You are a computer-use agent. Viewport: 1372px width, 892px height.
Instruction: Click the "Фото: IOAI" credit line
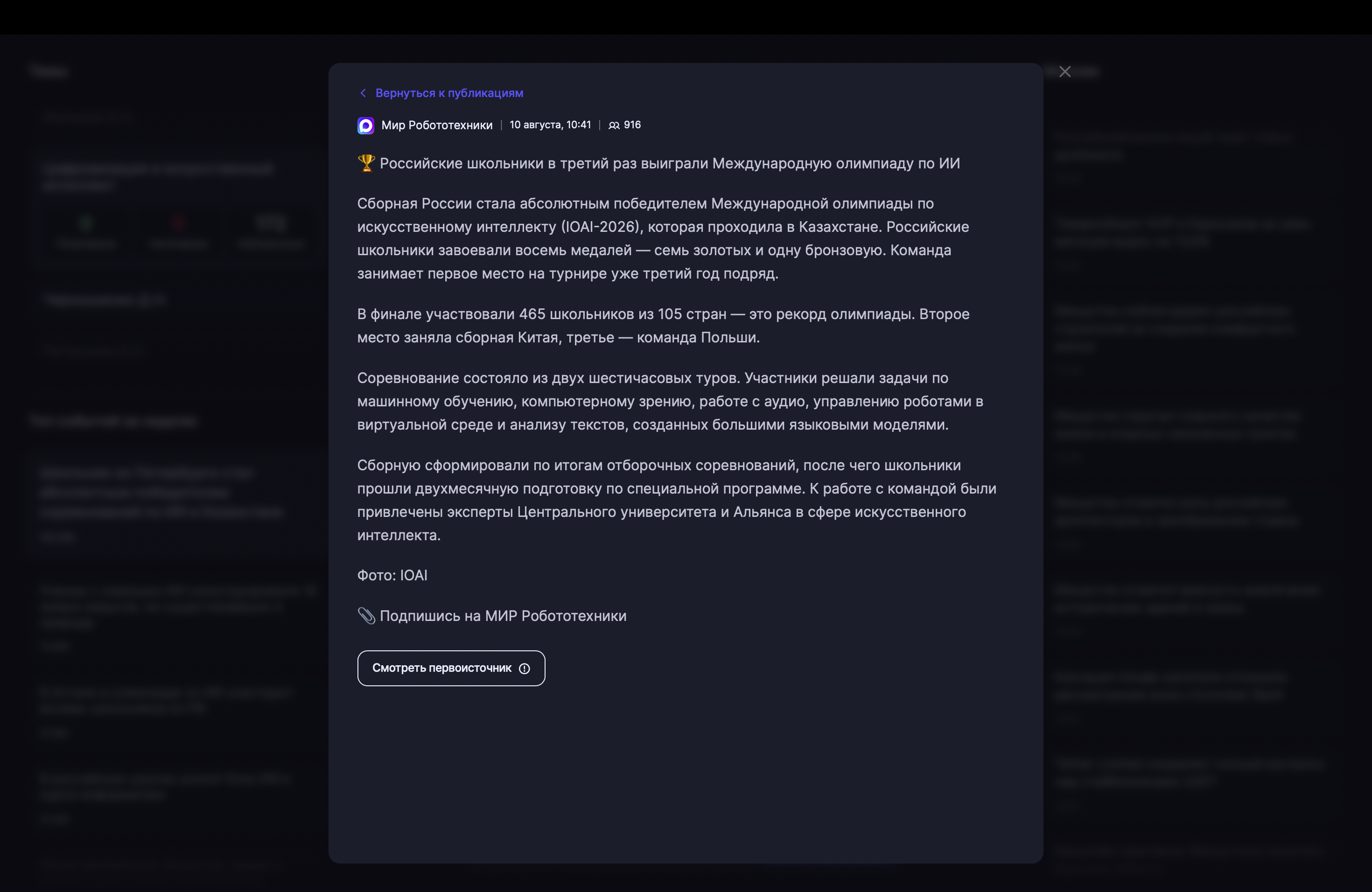392,575
